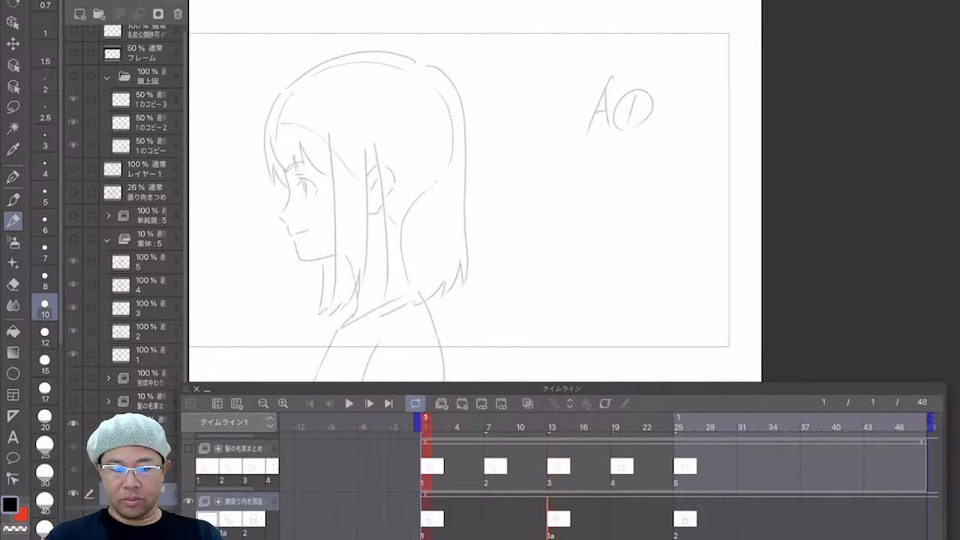The image size is (960, 540).
Task: Select the Figure ellipse tool
Action: (x=13, y=373)
